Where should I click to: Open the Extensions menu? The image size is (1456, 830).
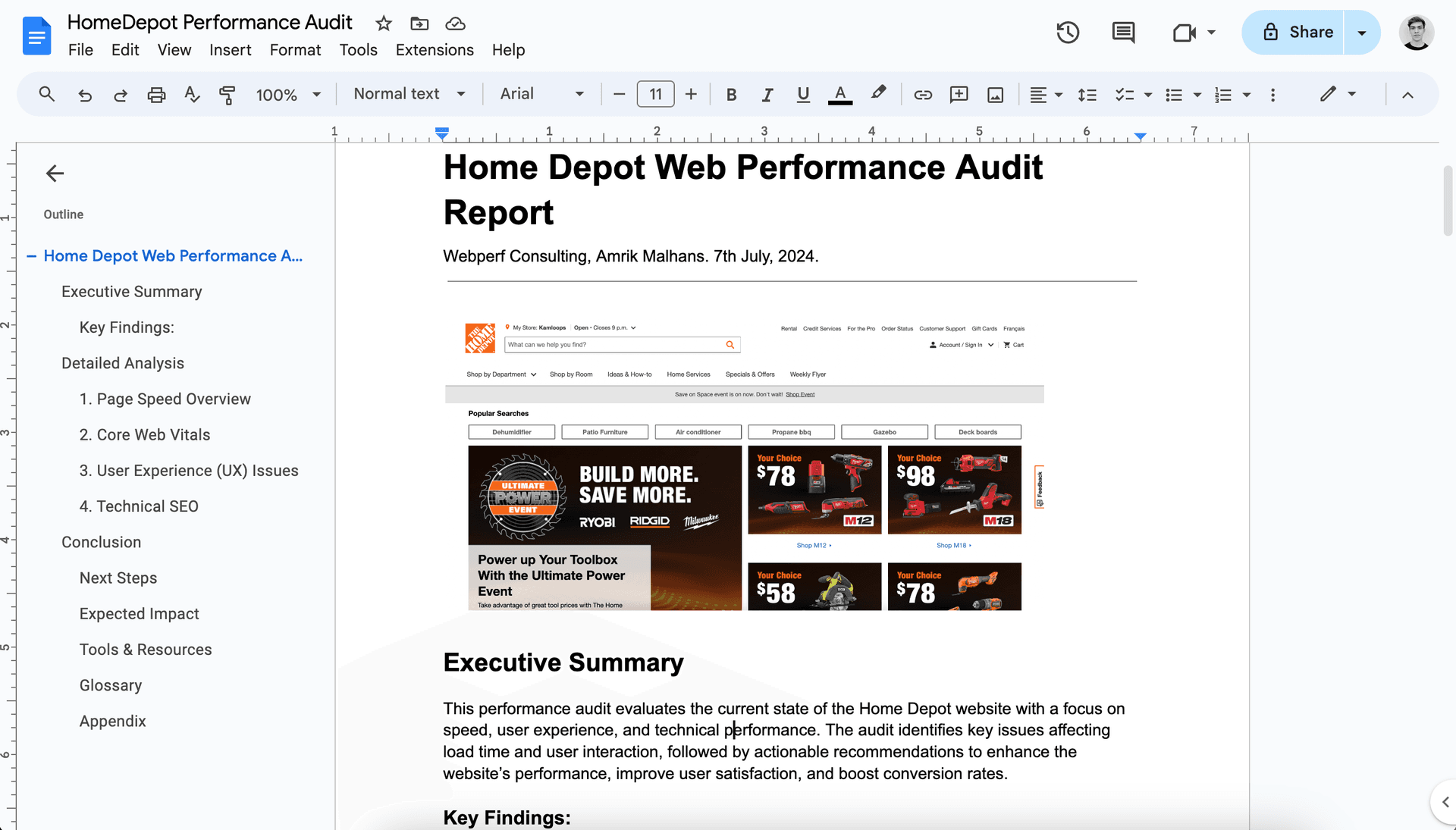(x=435, y=50)
